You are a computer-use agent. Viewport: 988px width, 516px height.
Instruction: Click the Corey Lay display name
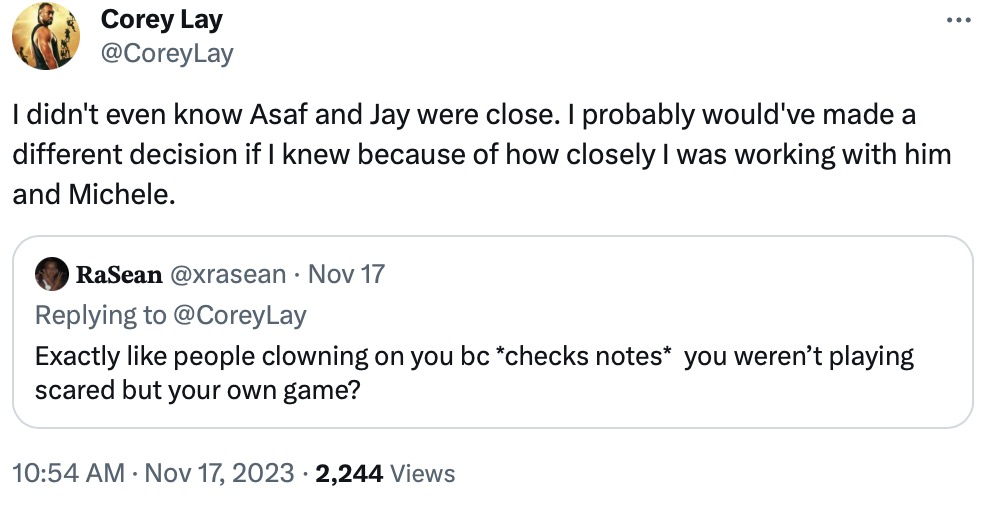click(x=162, y=19)
